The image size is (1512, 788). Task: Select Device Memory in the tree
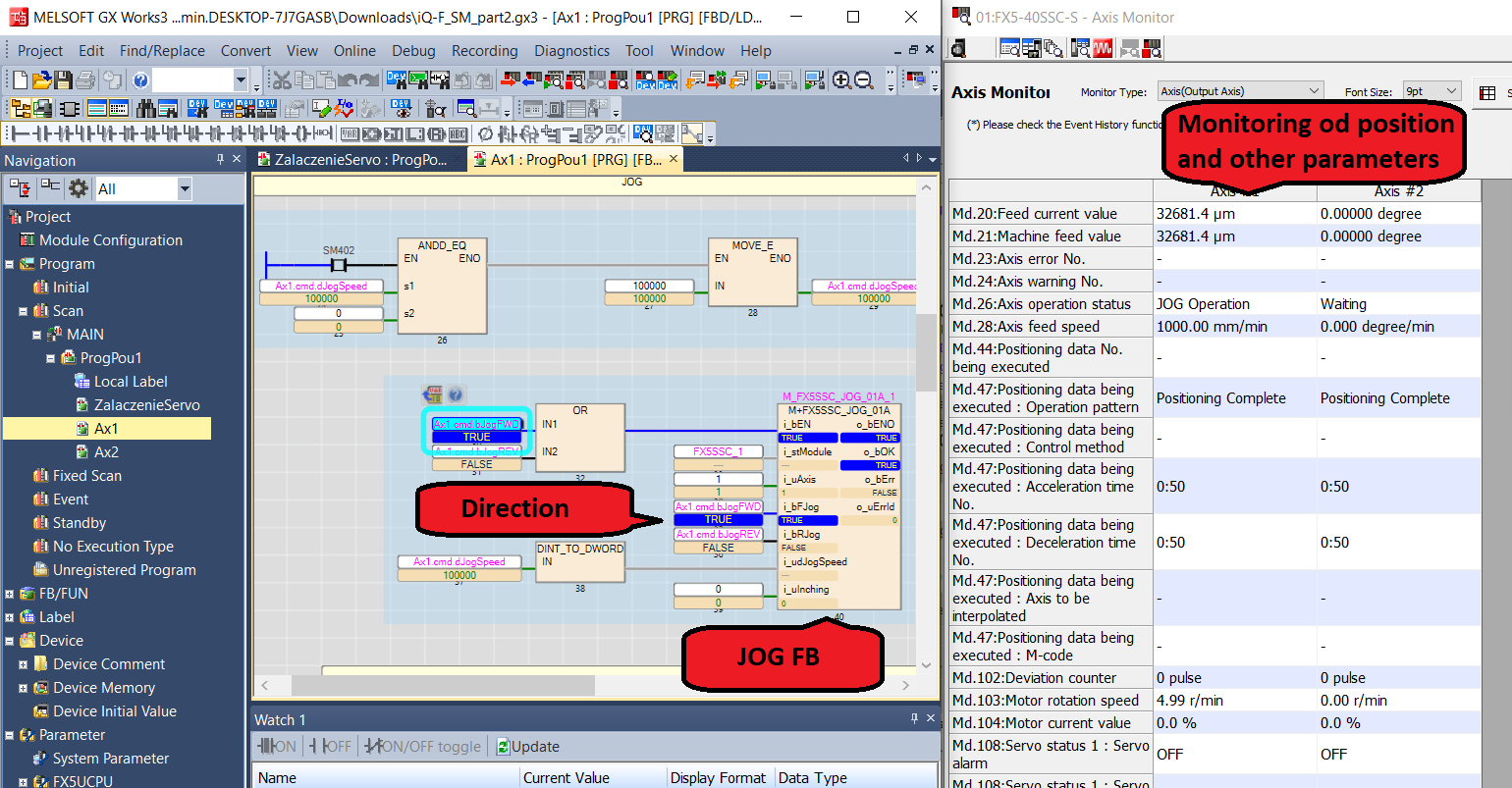tap(104, 688)
